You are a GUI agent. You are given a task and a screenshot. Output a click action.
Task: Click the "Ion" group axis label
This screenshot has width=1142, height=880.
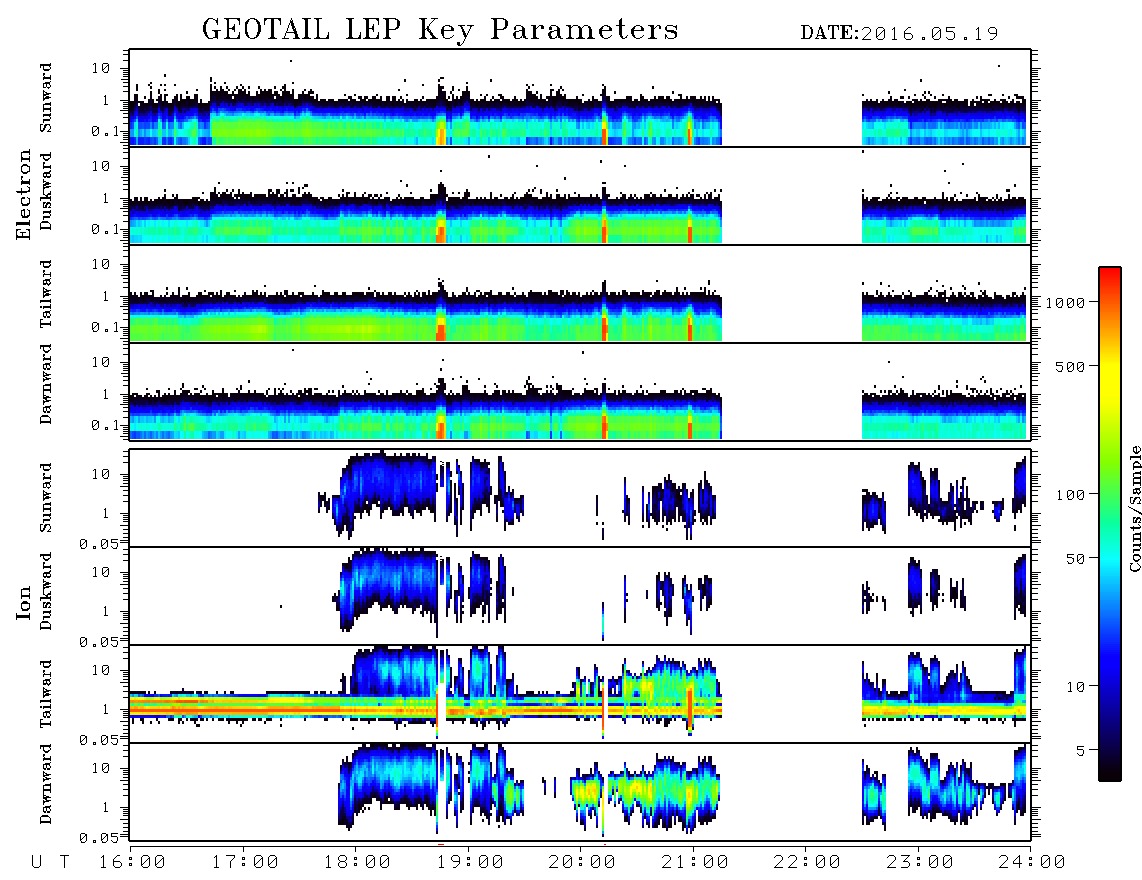coord(24,602)
